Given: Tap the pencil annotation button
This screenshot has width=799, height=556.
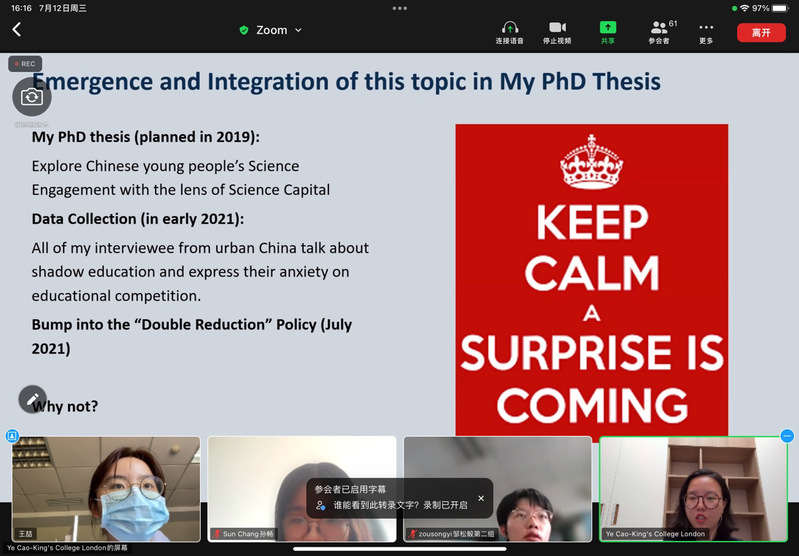Looking at the screenshot, I should coord(32,399).
